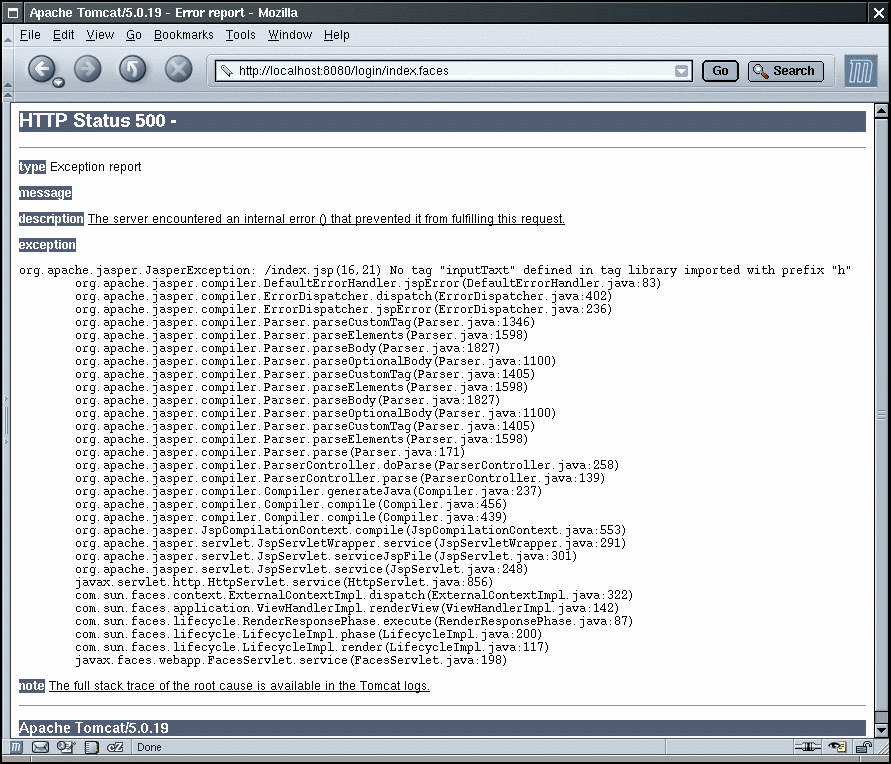Click the Stop loading button
This screenshot has height=764, width=891.
pos(178,70)
